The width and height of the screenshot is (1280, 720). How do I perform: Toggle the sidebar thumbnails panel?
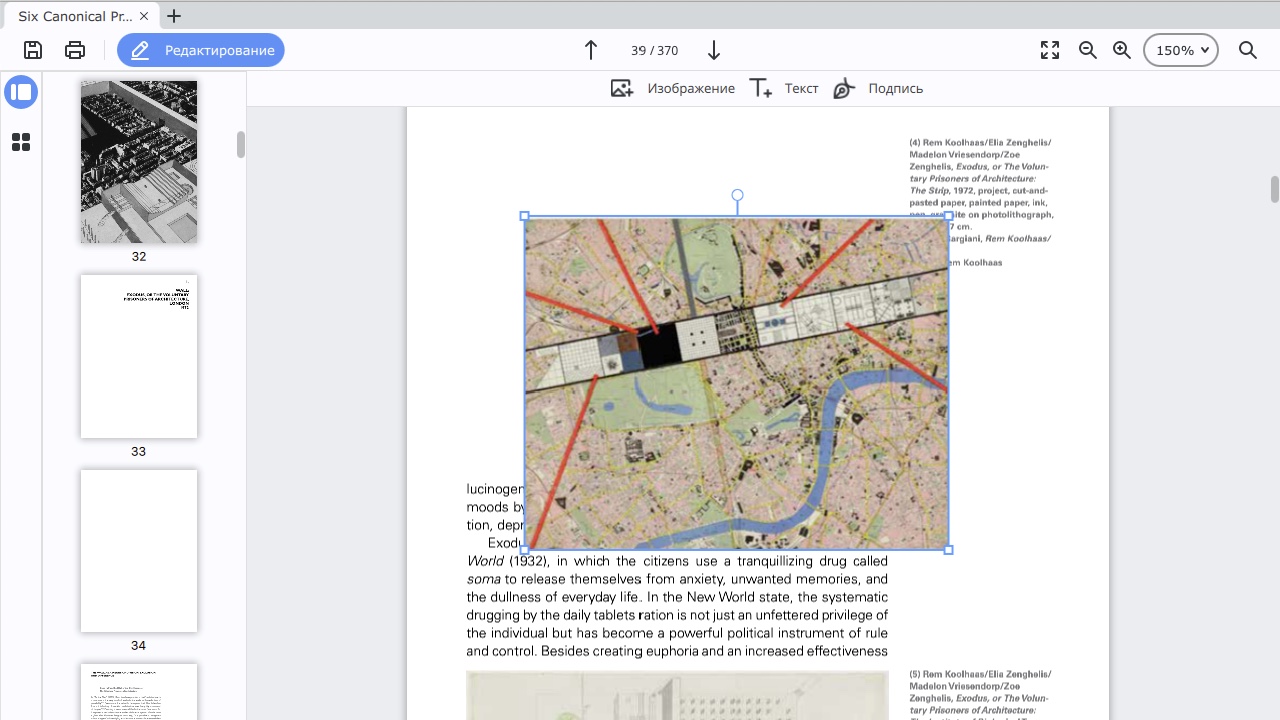[x=21, y=92]
